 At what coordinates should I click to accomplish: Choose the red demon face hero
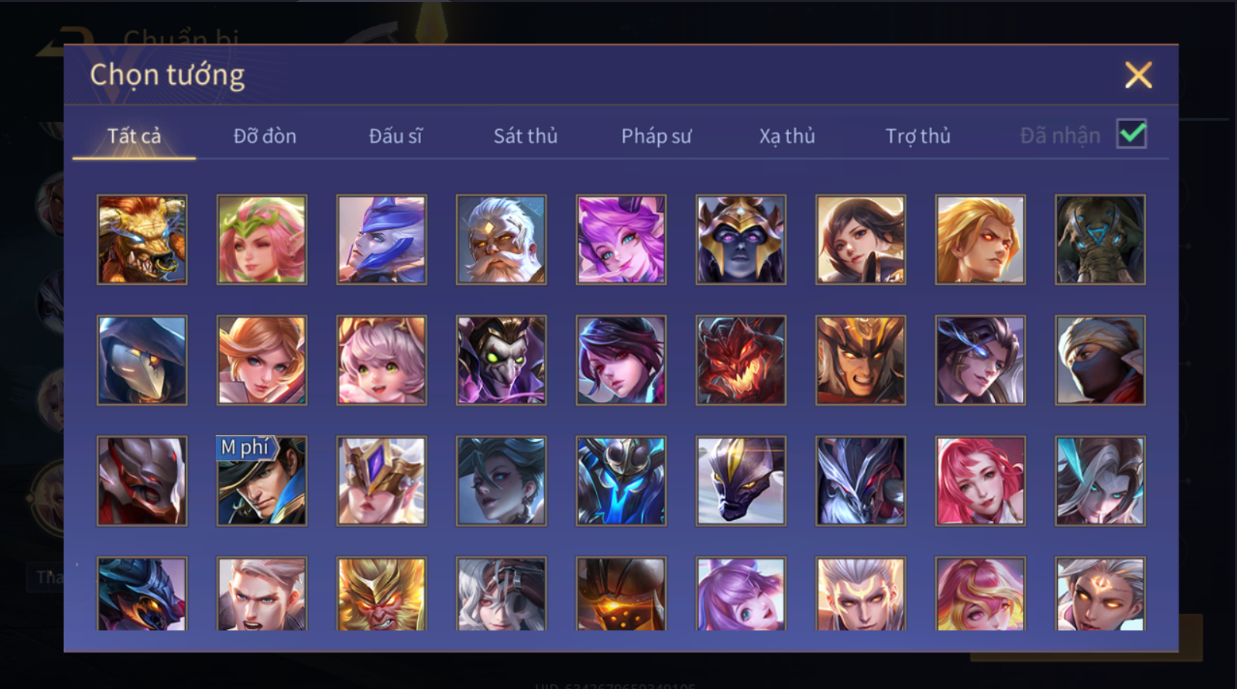741,360
